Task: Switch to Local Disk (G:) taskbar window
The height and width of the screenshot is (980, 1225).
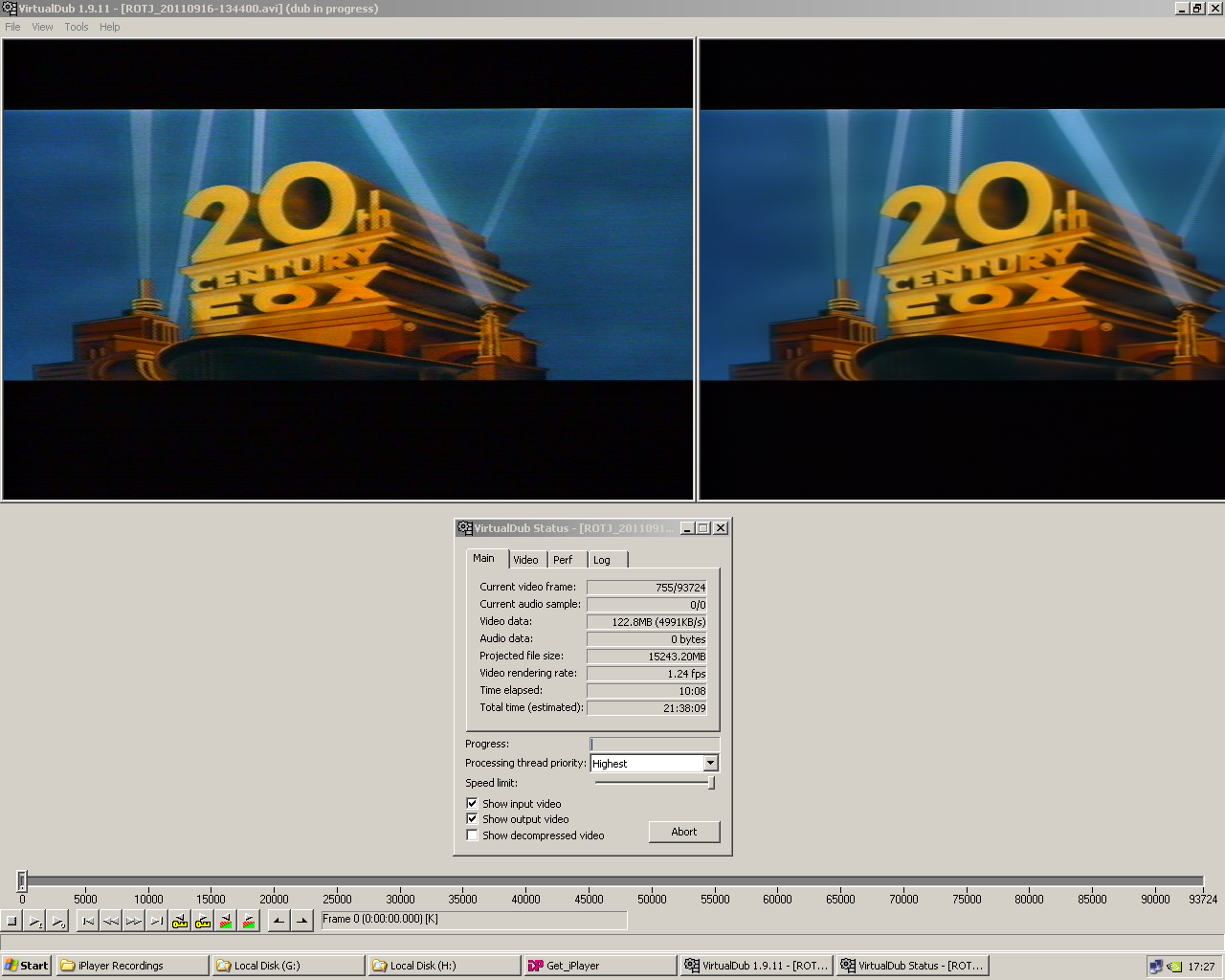Action: tap(289, 966)
